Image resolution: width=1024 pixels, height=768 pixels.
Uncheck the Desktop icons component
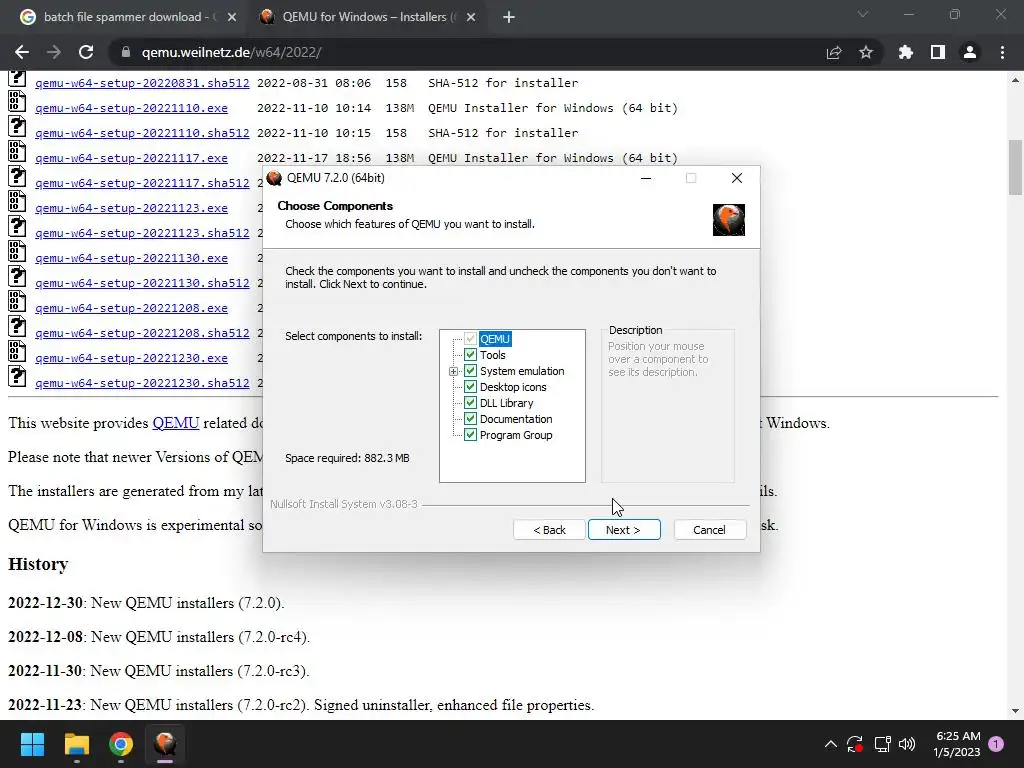470,387
